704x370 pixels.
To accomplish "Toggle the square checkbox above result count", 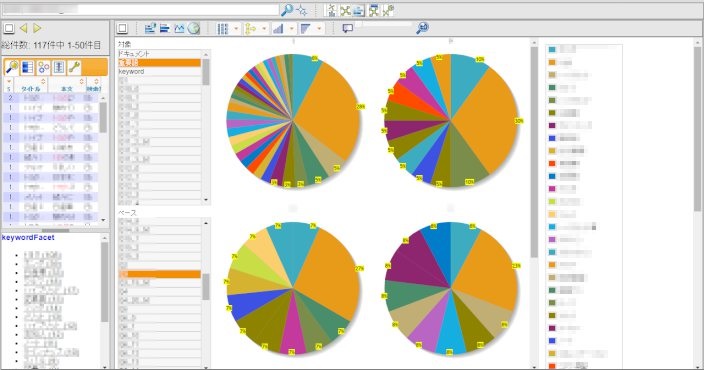I will tap(9, 28).
